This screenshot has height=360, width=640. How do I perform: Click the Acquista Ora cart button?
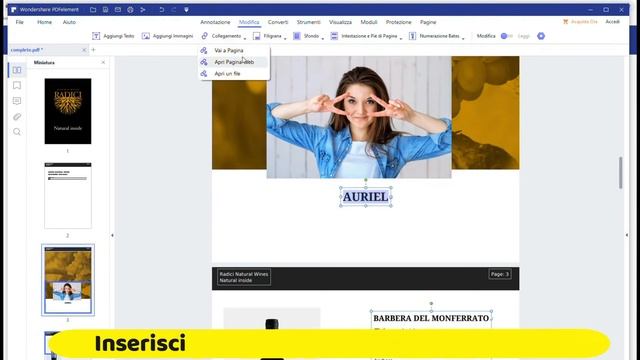[x=580, y=22]
